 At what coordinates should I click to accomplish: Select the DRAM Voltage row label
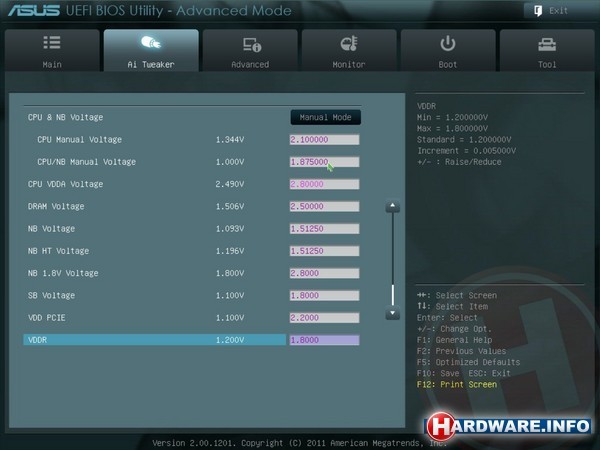pos(56,206)
